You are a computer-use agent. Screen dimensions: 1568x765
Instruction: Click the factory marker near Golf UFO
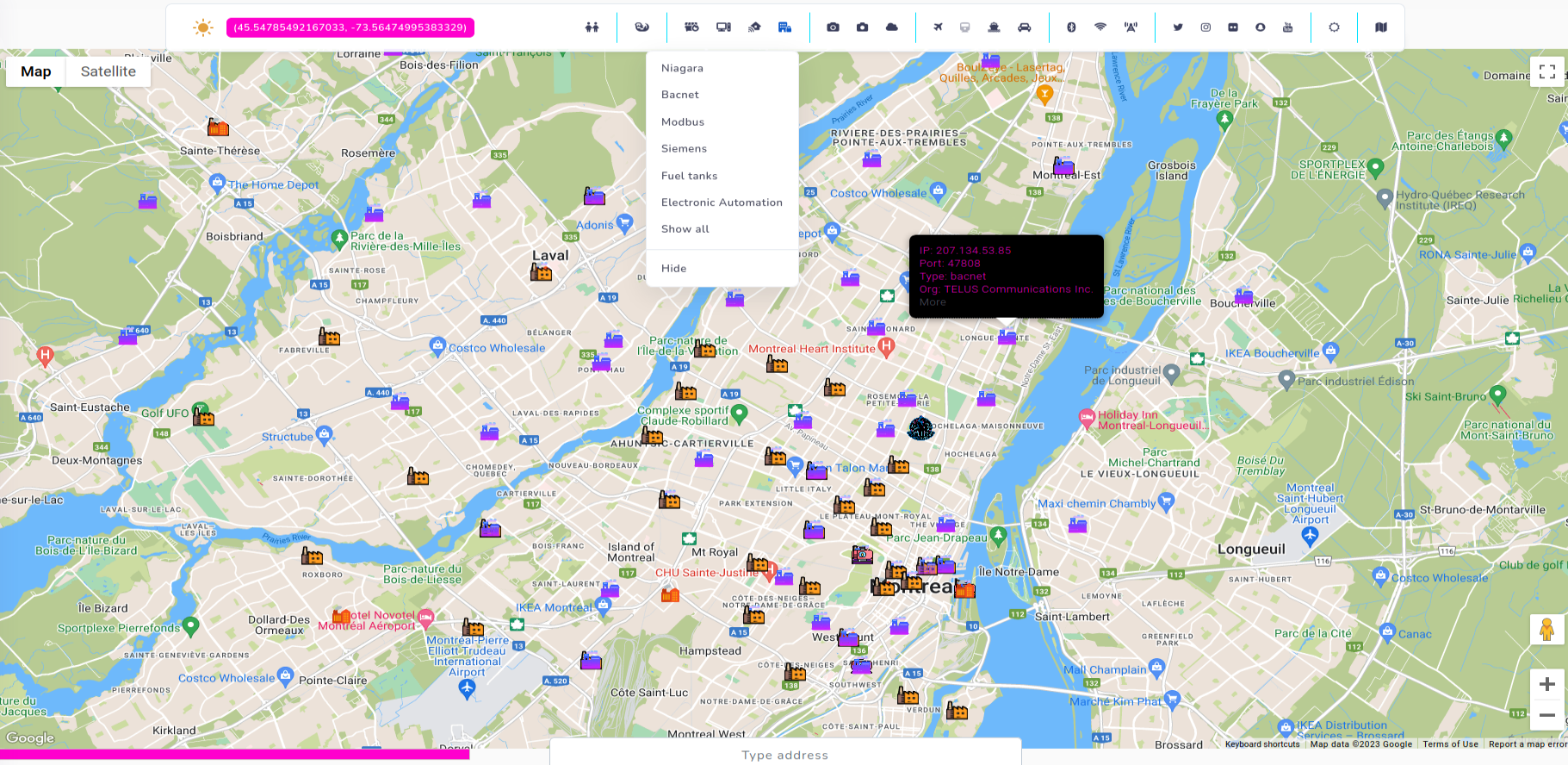[203, 417]
